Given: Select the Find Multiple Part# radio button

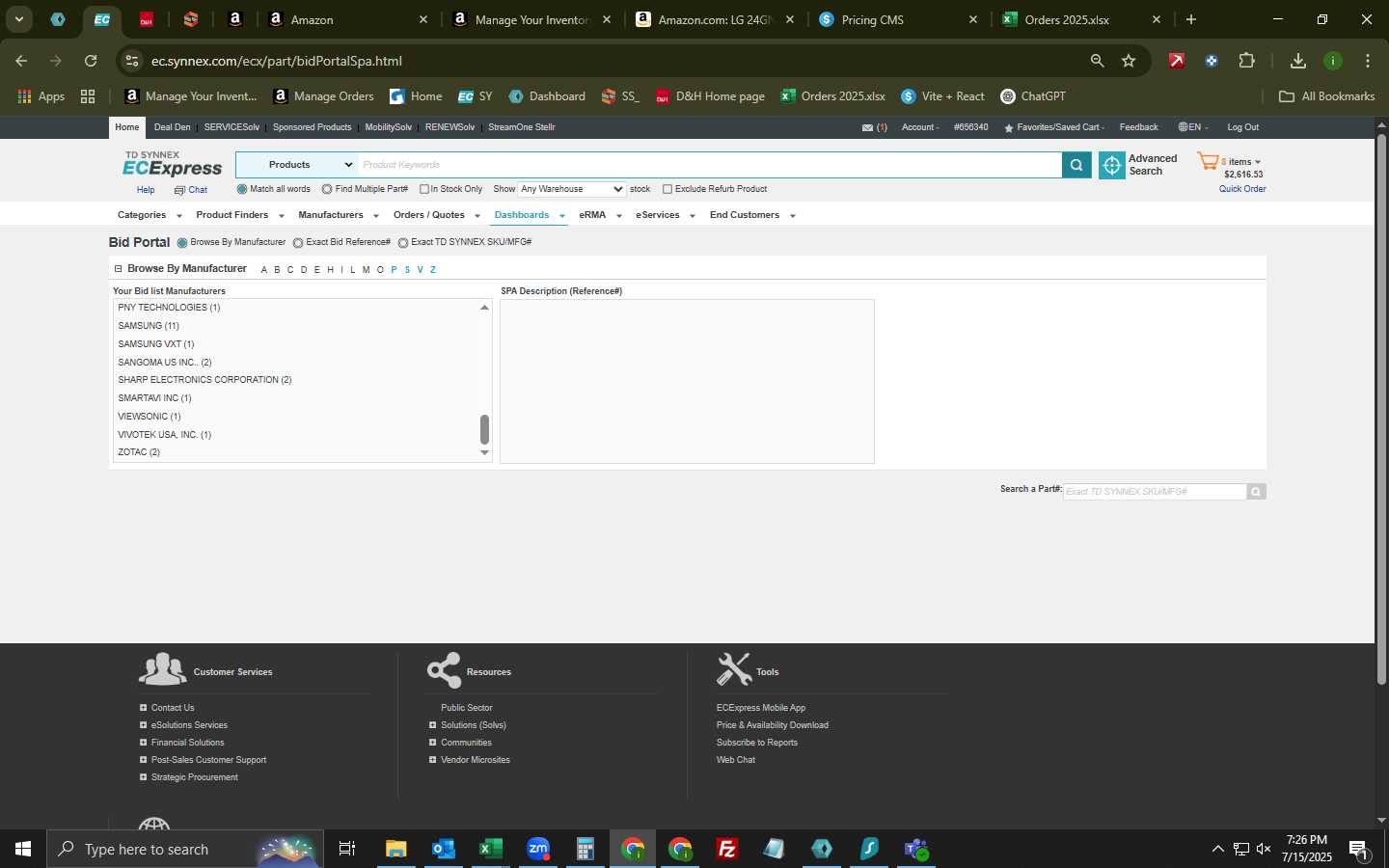Looking at the screenshot, I should [x=327, y=189].
